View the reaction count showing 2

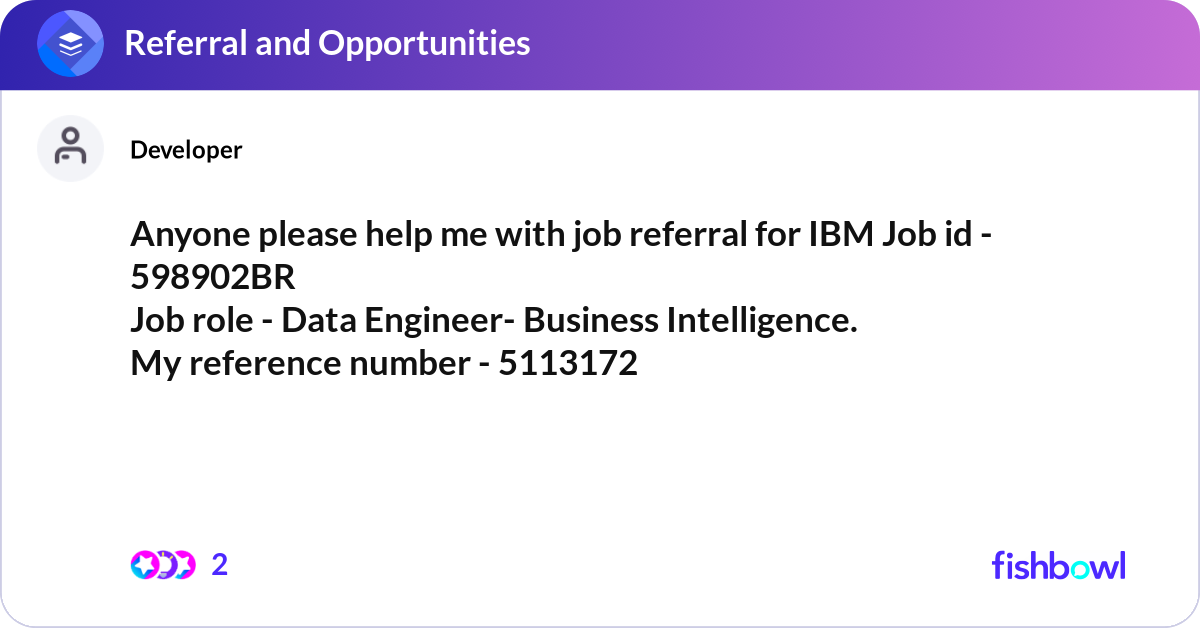(220, 565)
